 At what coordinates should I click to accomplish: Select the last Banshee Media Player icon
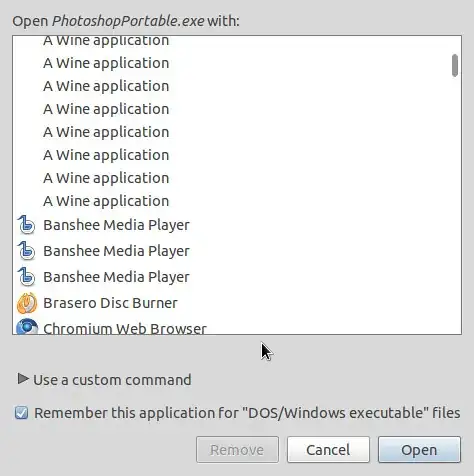click(x=26, y=277)
